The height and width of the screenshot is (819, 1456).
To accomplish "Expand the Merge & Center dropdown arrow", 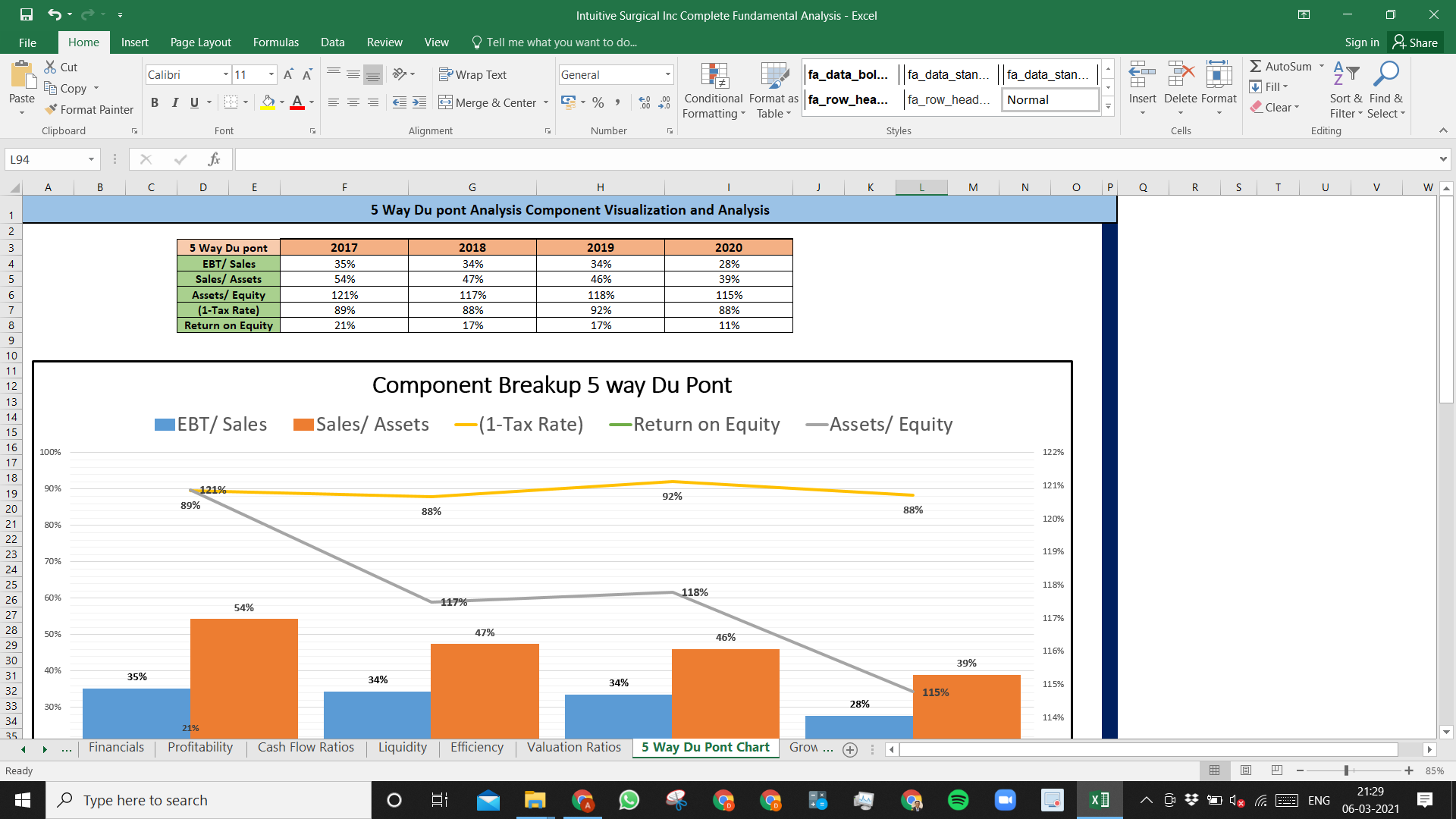I will point(546,102).
